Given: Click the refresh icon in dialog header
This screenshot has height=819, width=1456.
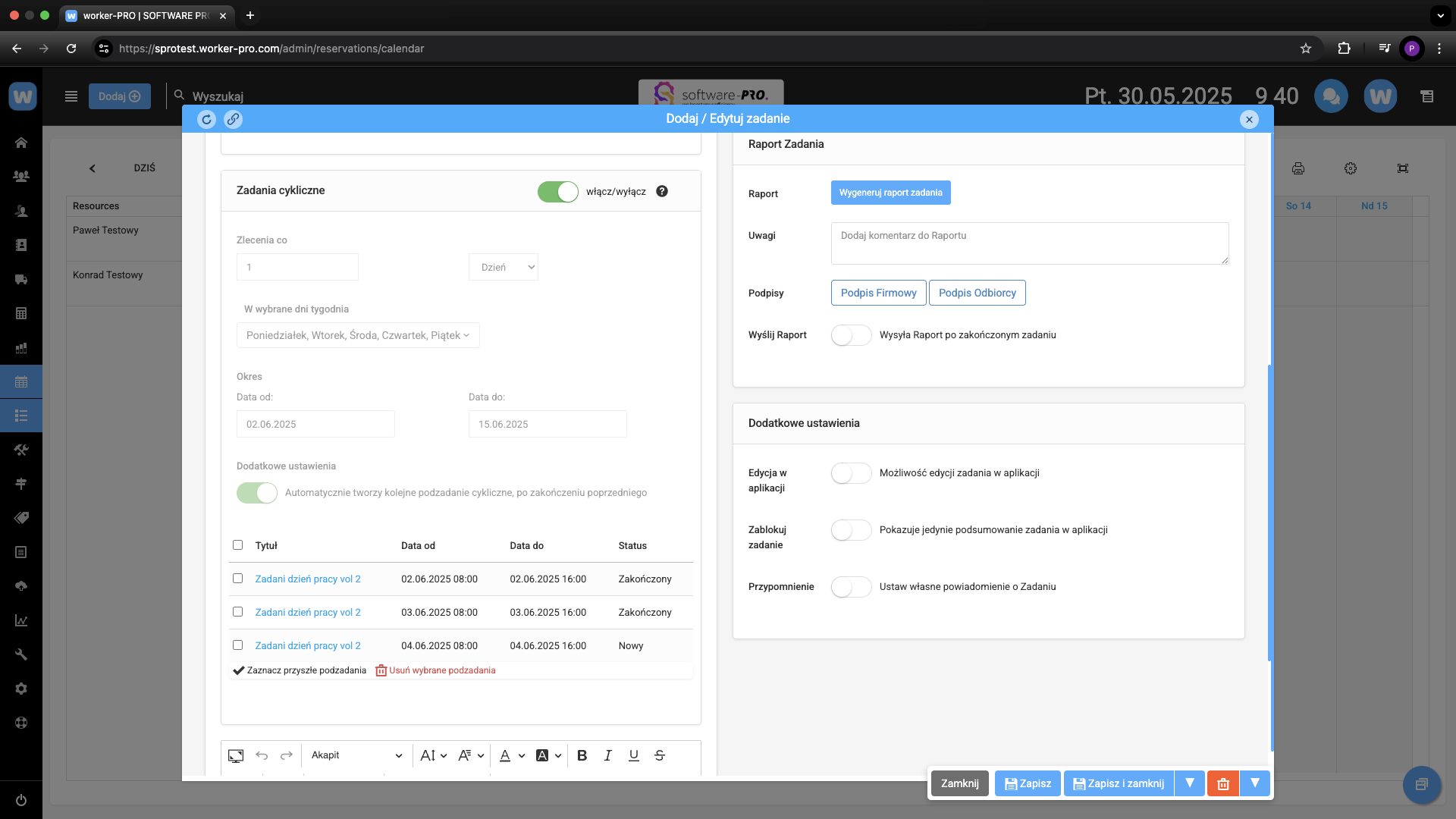Looking at the screenshot, I should (206, 119).
